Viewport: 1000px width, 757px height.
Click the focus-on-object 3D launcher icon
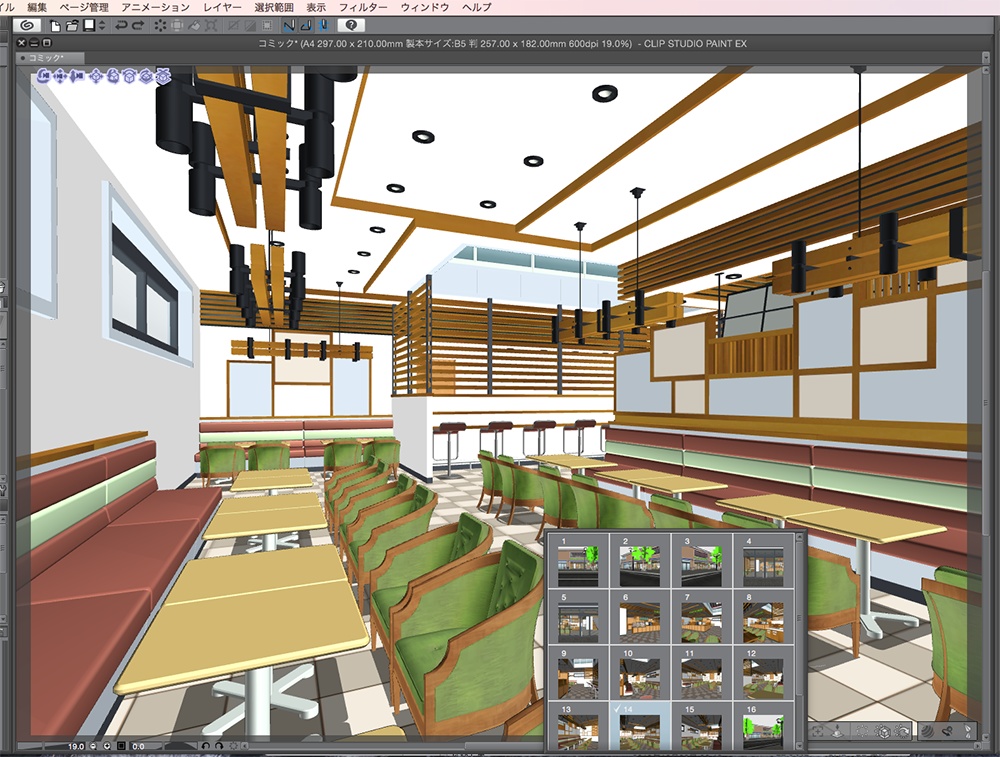click(818, 731)
